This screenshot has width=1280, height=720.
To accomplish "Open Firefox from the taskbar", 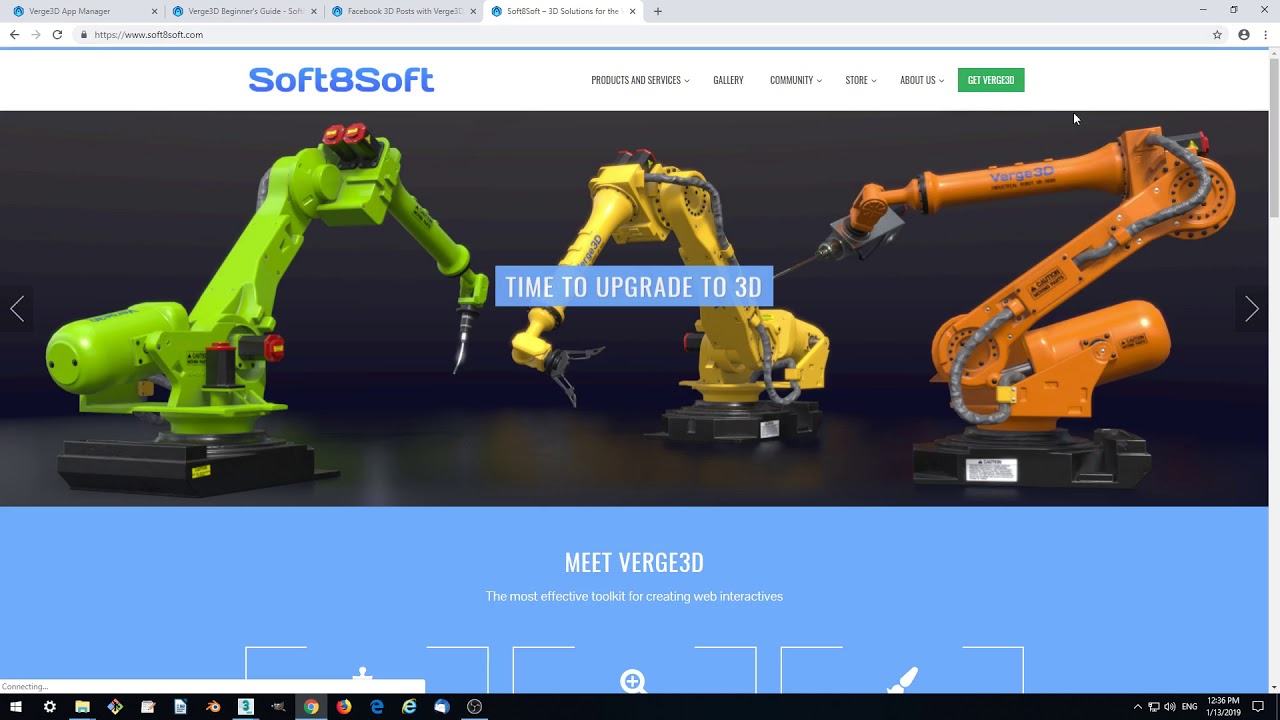I will (x=344, y=706).
